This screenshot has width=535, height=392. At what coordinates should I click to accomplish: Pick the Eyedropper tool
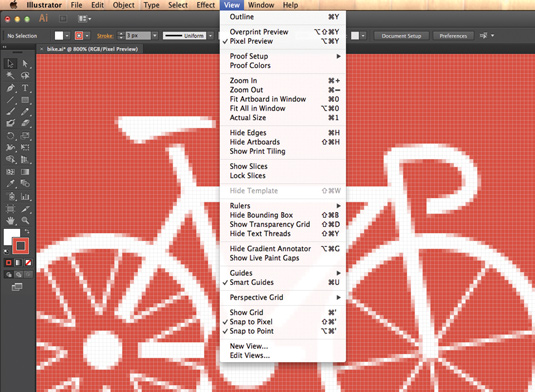click(10, 184)
